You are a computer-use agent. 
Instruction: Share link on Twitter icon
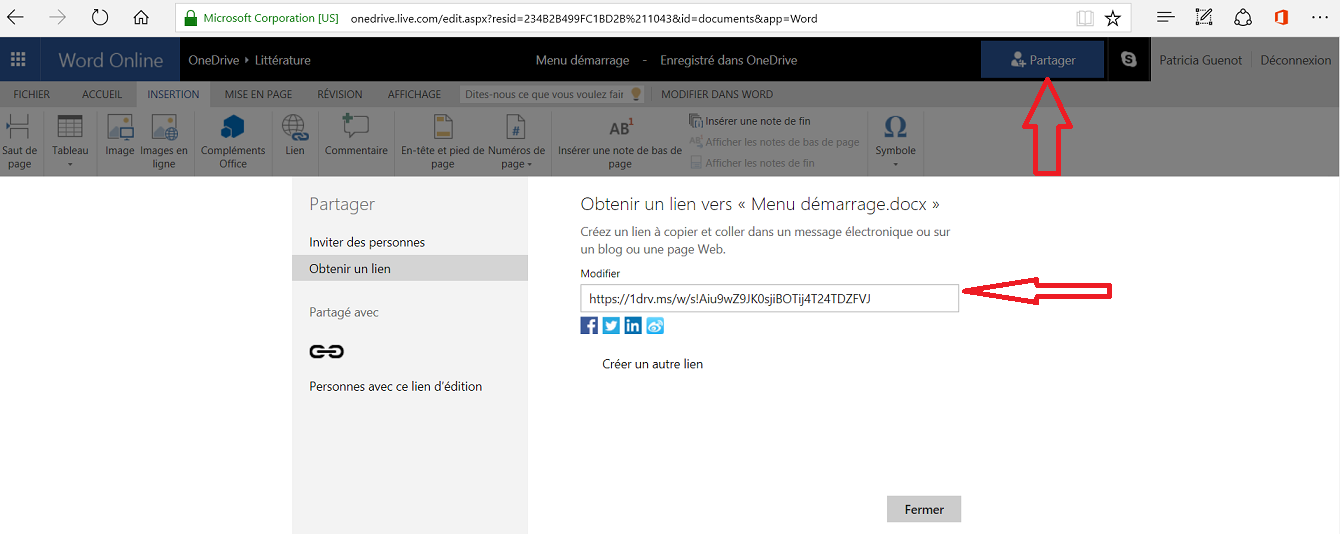pyautogui.click(x=611, y=325)
